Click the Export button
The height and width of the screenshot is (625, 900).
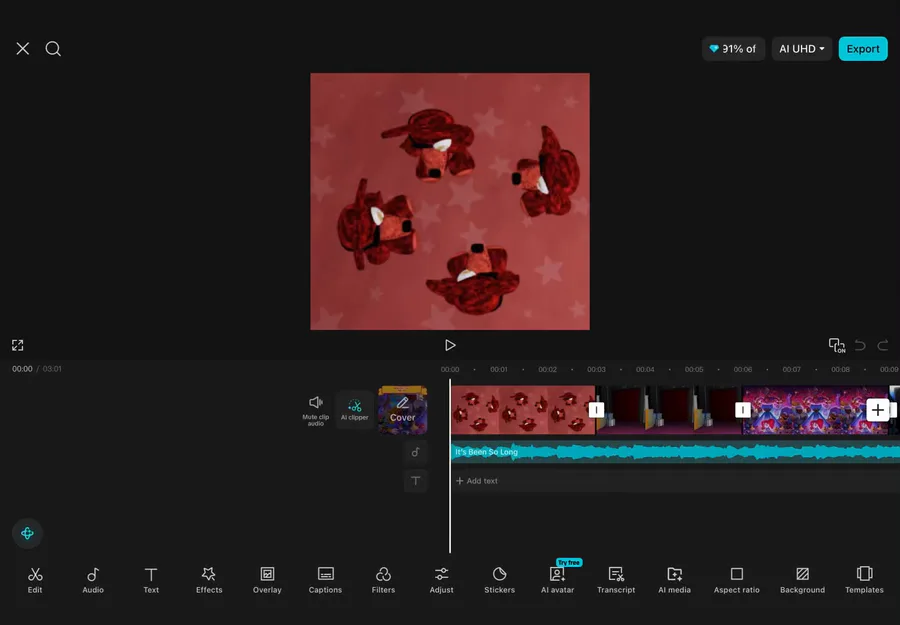863,49
